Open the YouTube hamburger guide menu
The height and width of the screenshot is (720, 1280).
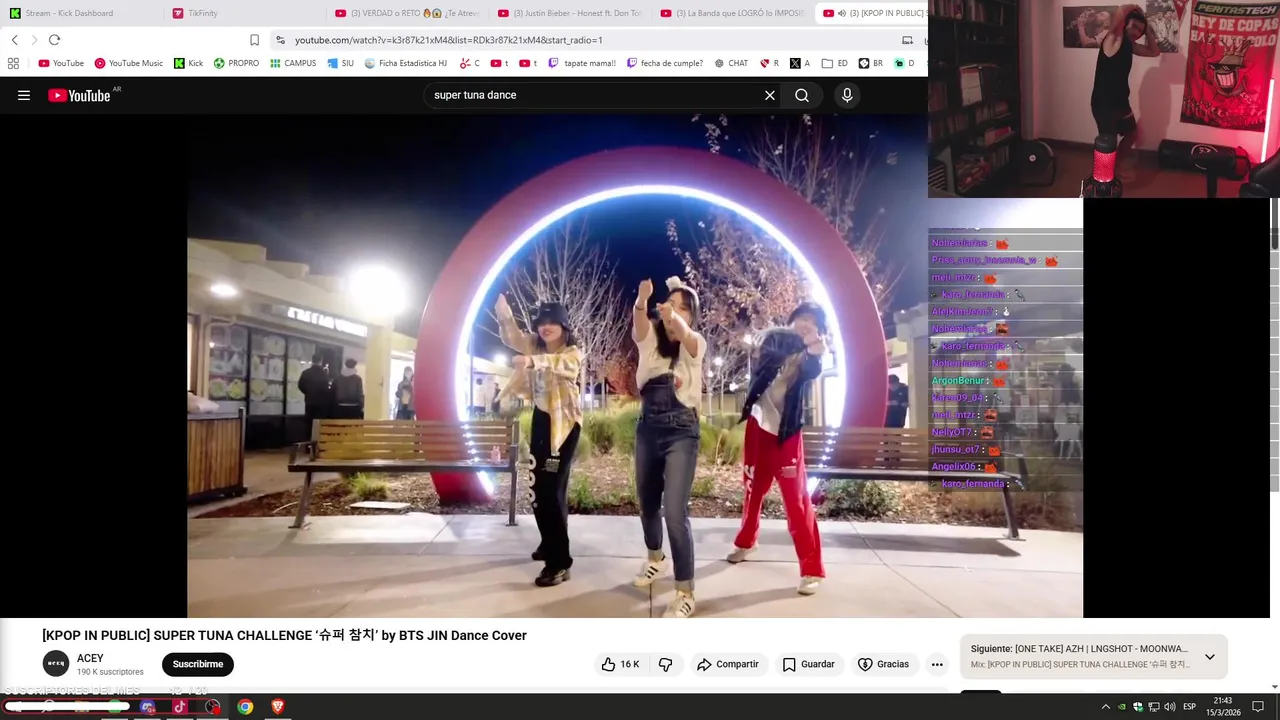tap(24, 95)
